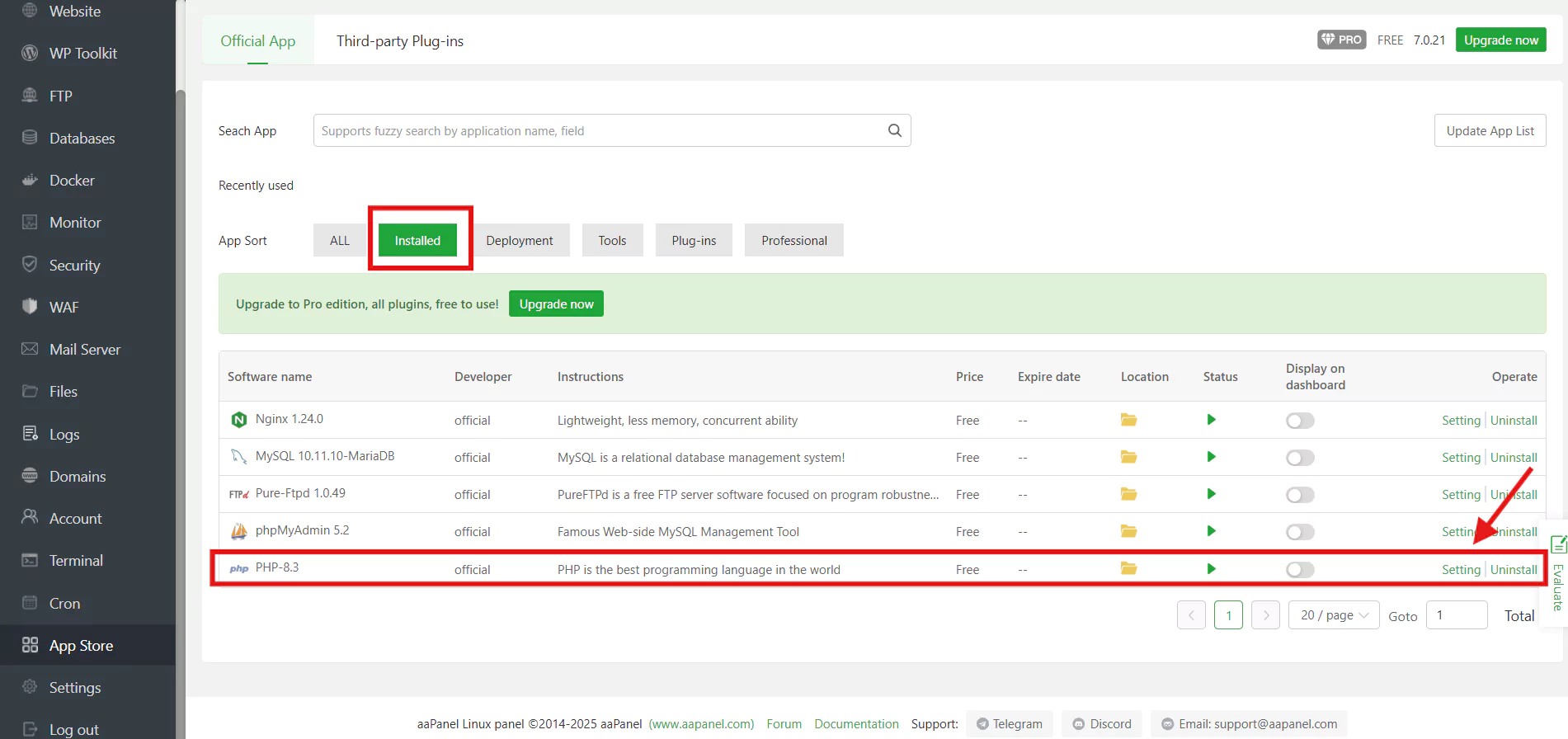Switch to Official App tab
The width and height of the screenshot is (1568, 739).
pos(257,40)
